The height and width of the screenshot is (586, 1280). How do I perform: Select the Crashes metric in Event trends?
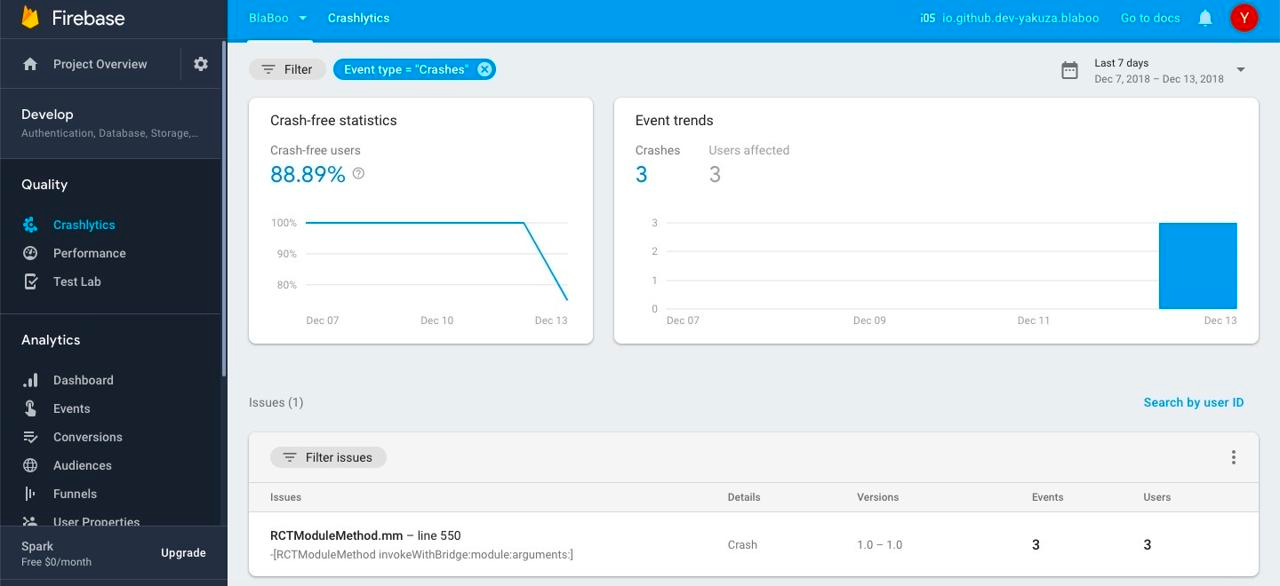(657, 164)
